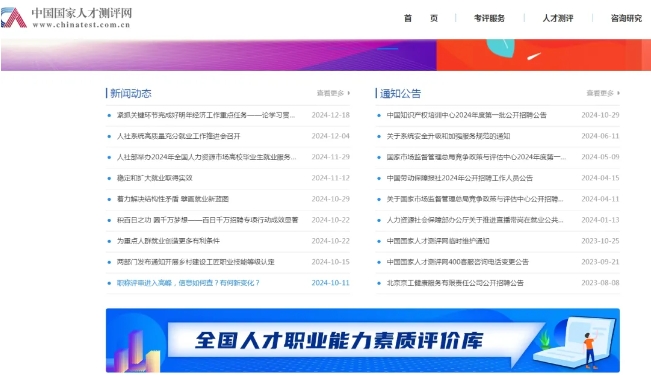The image size is (651, 376).
Task: Open news 人社系统高质量充分就业工作推进会召开
Action: 179,136
